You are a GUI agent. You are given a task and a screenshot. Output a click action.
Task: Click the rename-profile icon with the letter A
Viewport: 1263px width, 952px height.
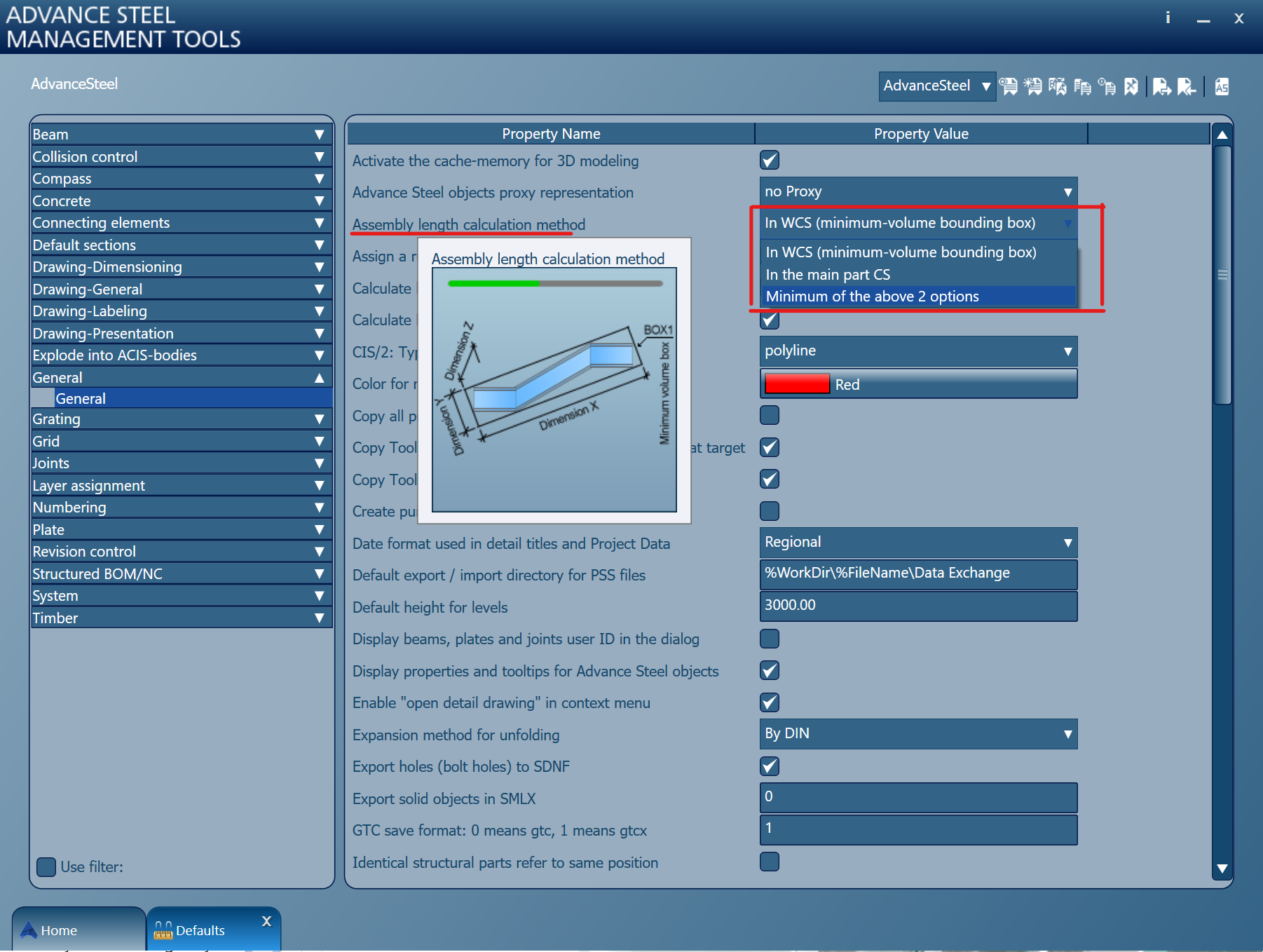coord(1058,86)
